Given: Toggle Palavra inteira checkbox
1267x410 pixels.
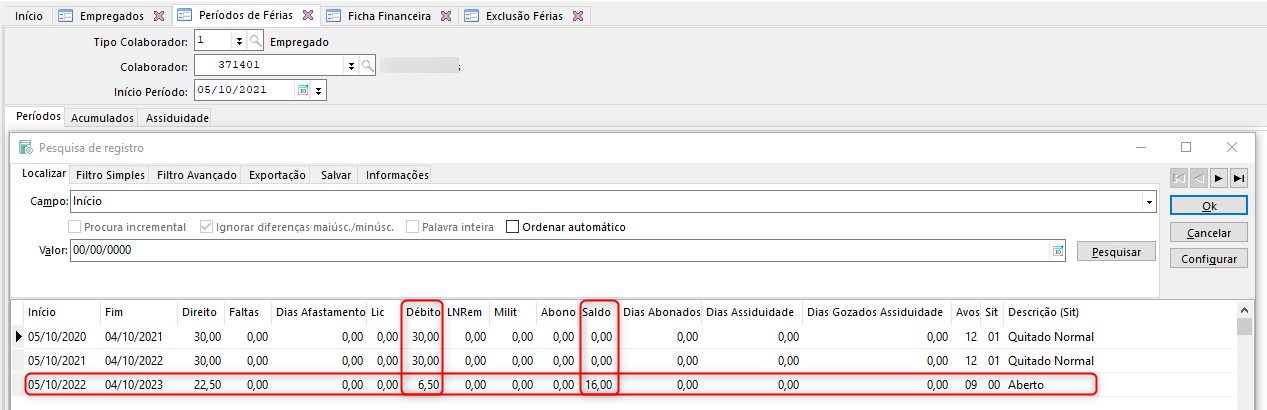Looking at the screenshot, I should point(411,227).
